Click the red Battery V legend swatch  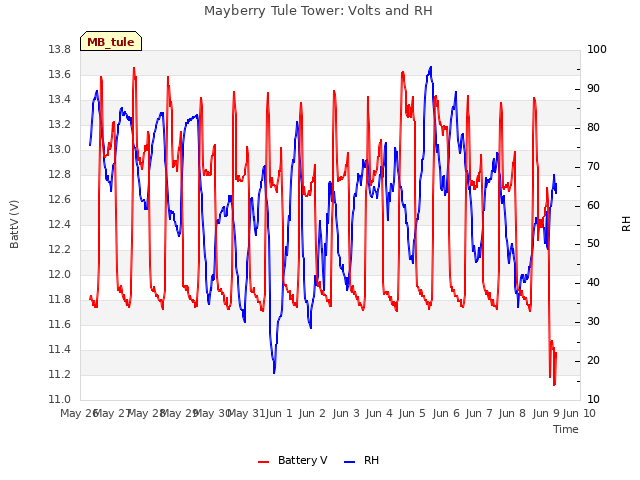[x=264, y=462]
